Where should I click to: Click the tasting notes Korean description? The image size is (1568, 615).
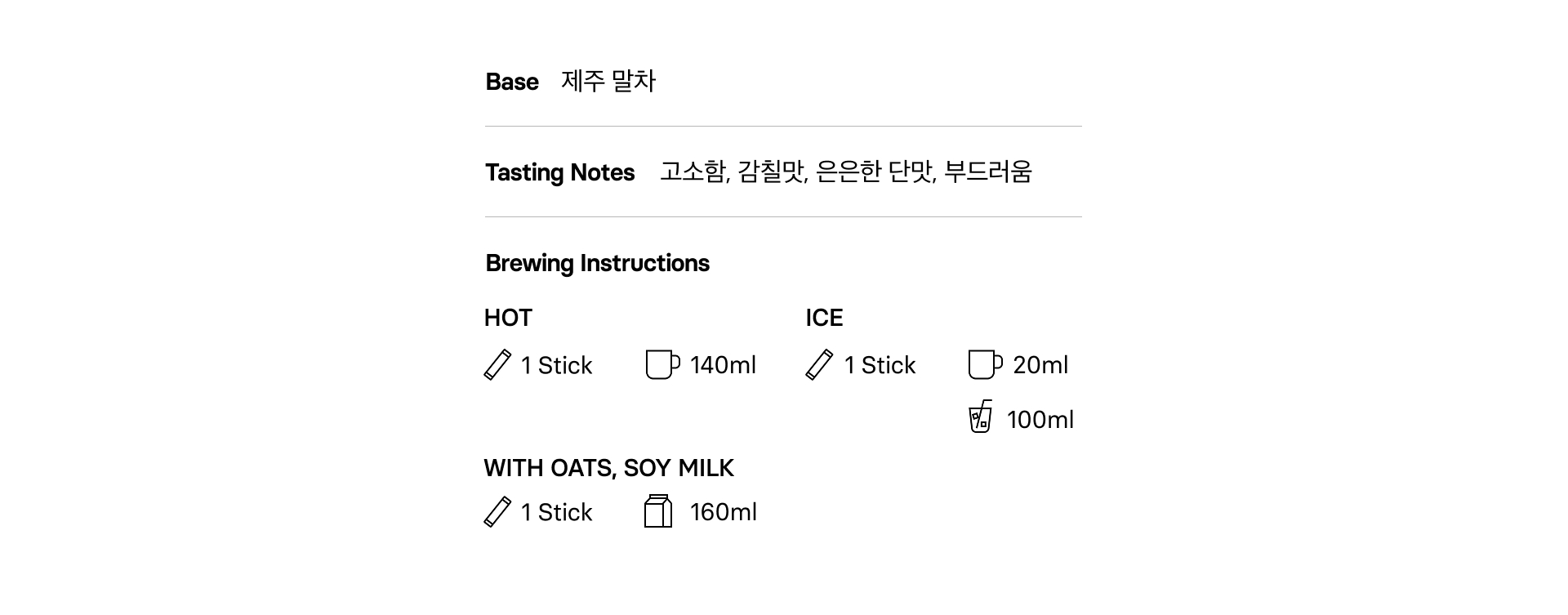click(845, 172)
